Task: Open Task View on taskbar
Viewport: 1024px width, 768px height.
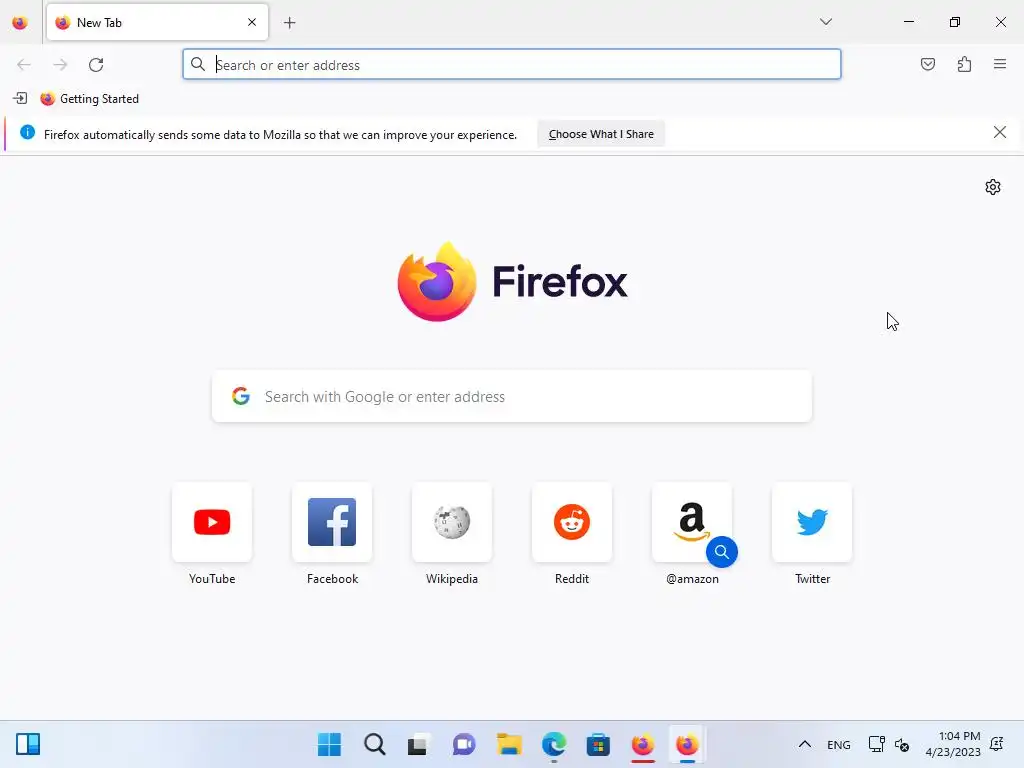Action: [418, 744]
